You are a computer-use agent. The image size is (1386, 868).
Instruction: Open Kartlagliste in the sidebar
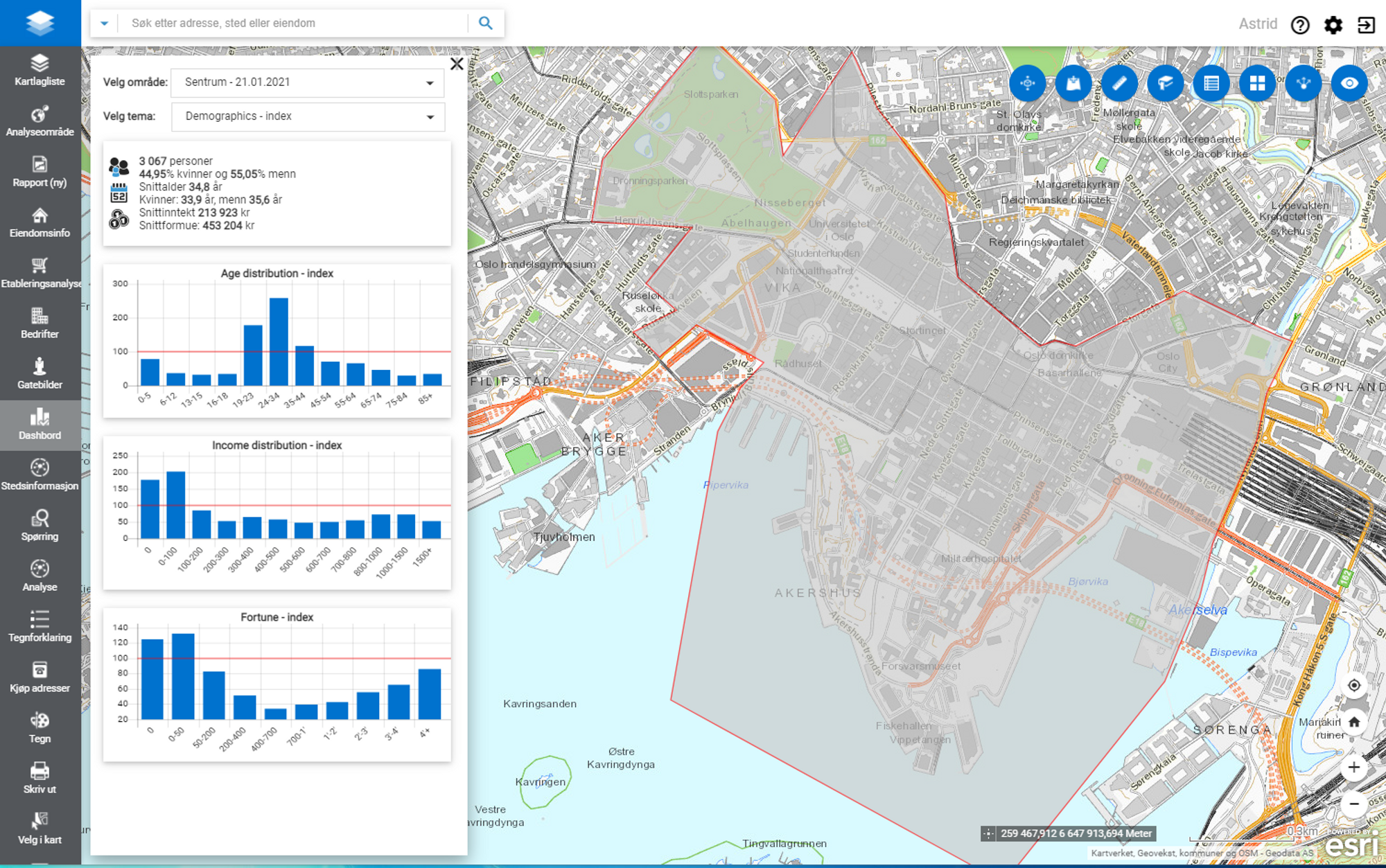[40, 70]
